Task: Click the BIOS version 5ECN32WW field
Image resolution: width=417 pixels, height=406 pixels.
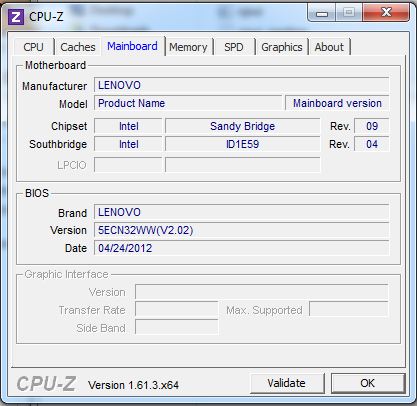Action: [x=242, y=230]
